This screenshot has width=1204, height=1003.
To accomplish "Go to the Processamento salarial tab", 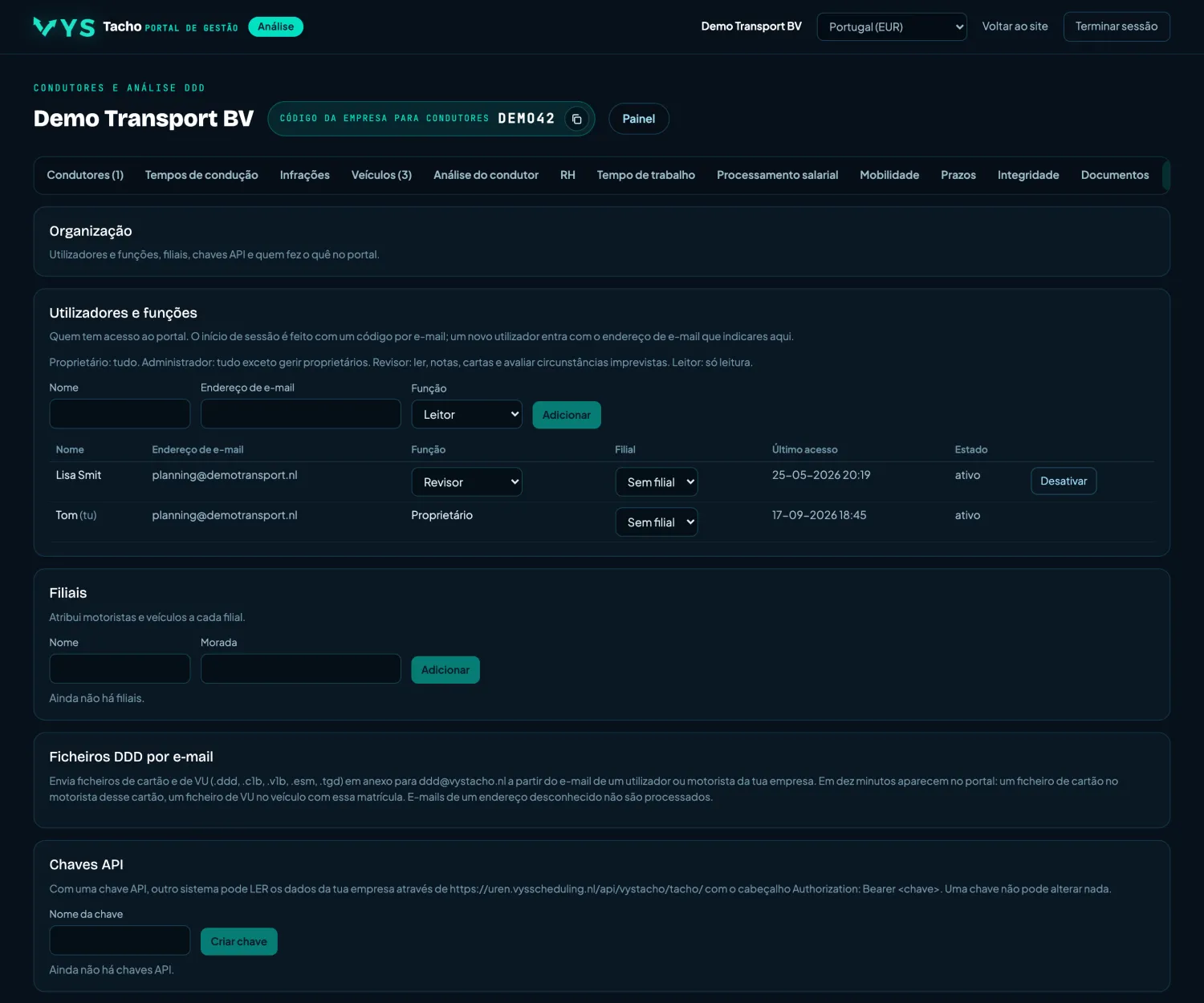I will point(777,175).
